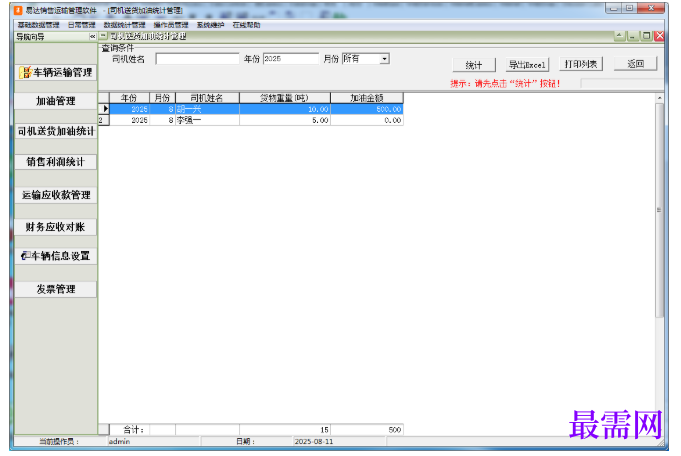The width and height of the screenshot is (681, 456).
Task: Open the 车辆运输管理 sidebar section
Action: click(56, 72)
